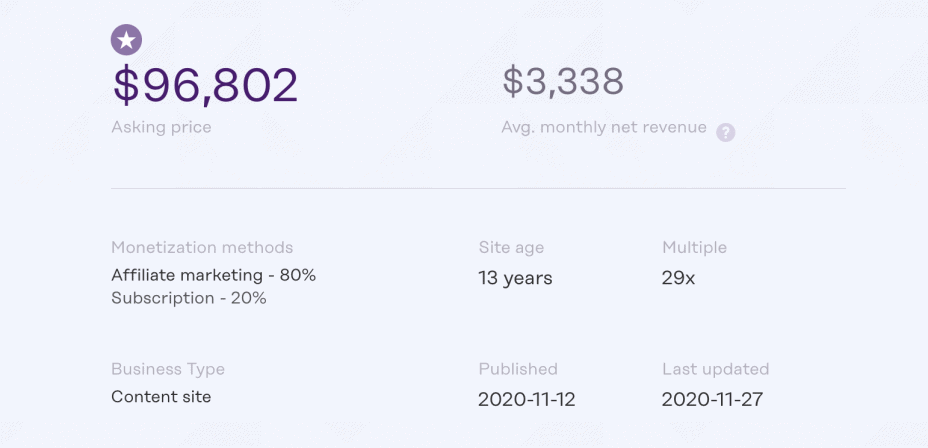
Task: Select the 'Asking price' label
Action: click(161, 127)
